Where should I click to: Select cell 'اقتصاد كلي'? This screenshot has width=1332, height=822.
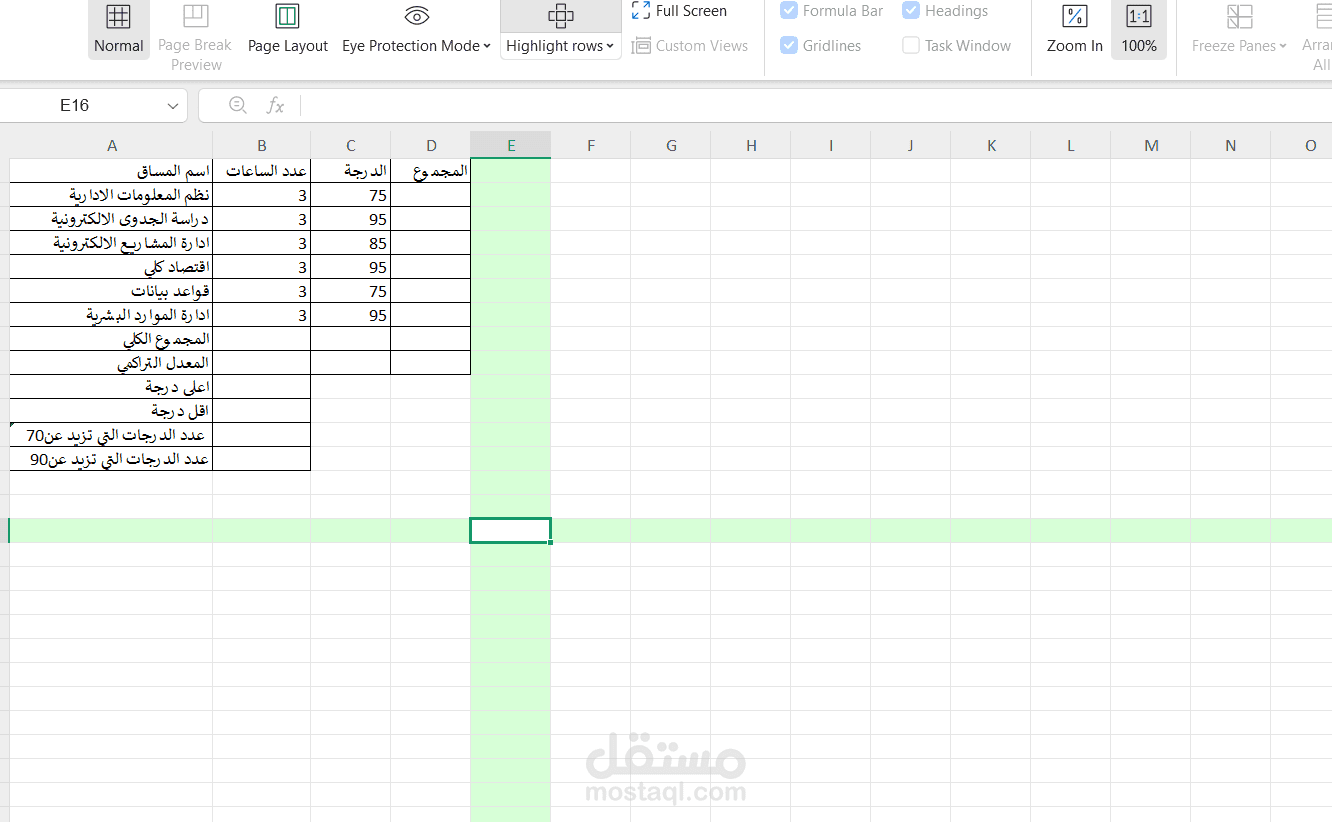[x=111, y=267]
